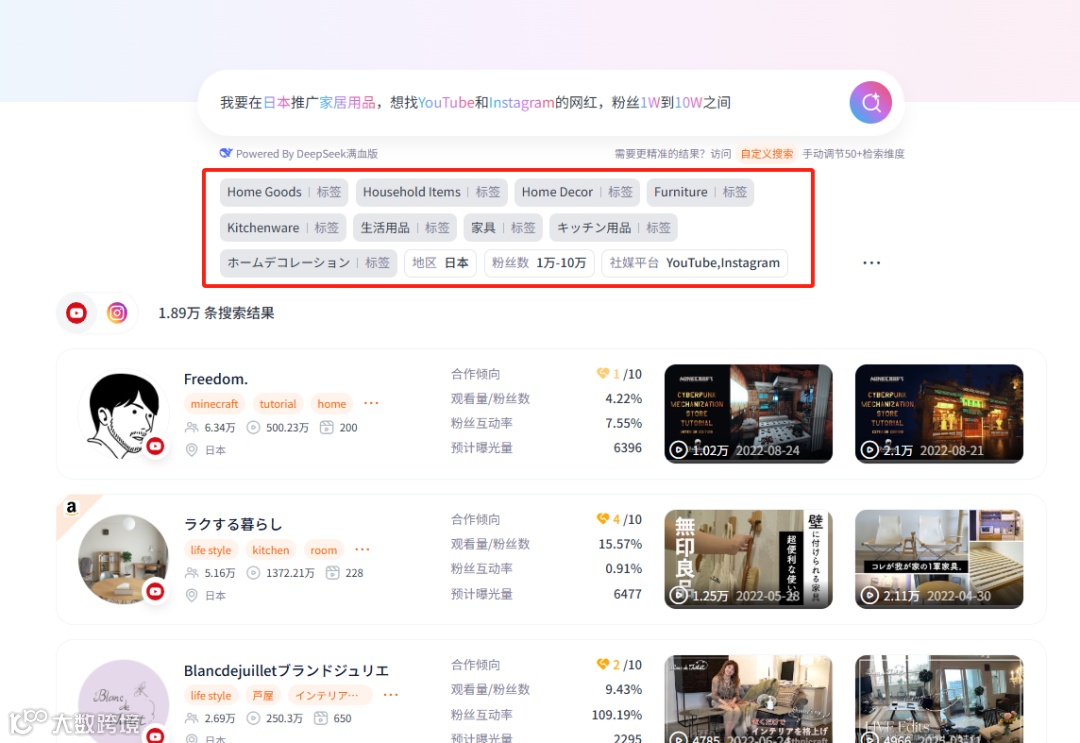Open the Freedom. influencer profile name

(216, 379)
